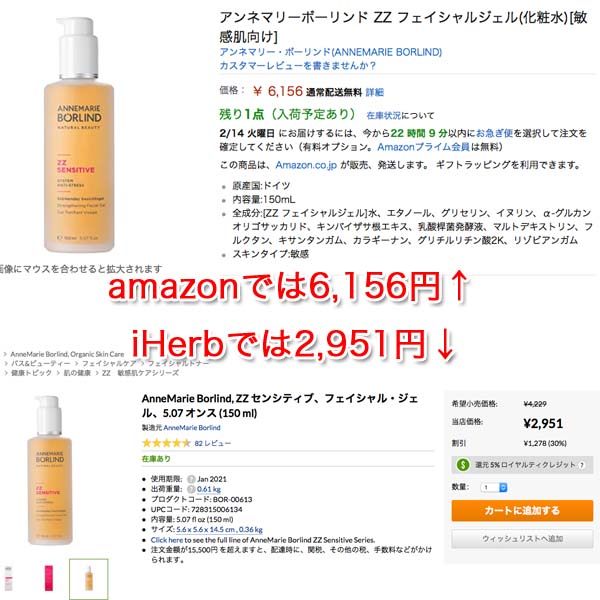The height and width of the screenshot is (600, 600).
Task: Click the info icon next to 使用期限
Action: coord(191,479)
